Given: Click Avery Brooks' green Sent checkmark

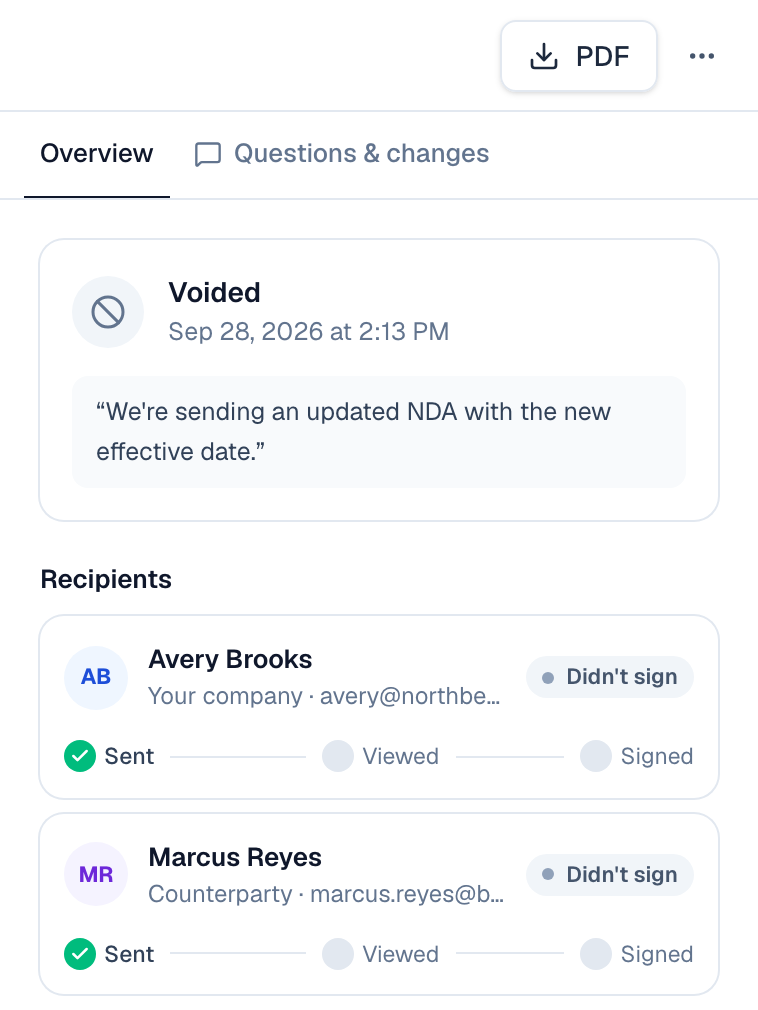Looking at the screenshot, I should (x=80, y=756).
